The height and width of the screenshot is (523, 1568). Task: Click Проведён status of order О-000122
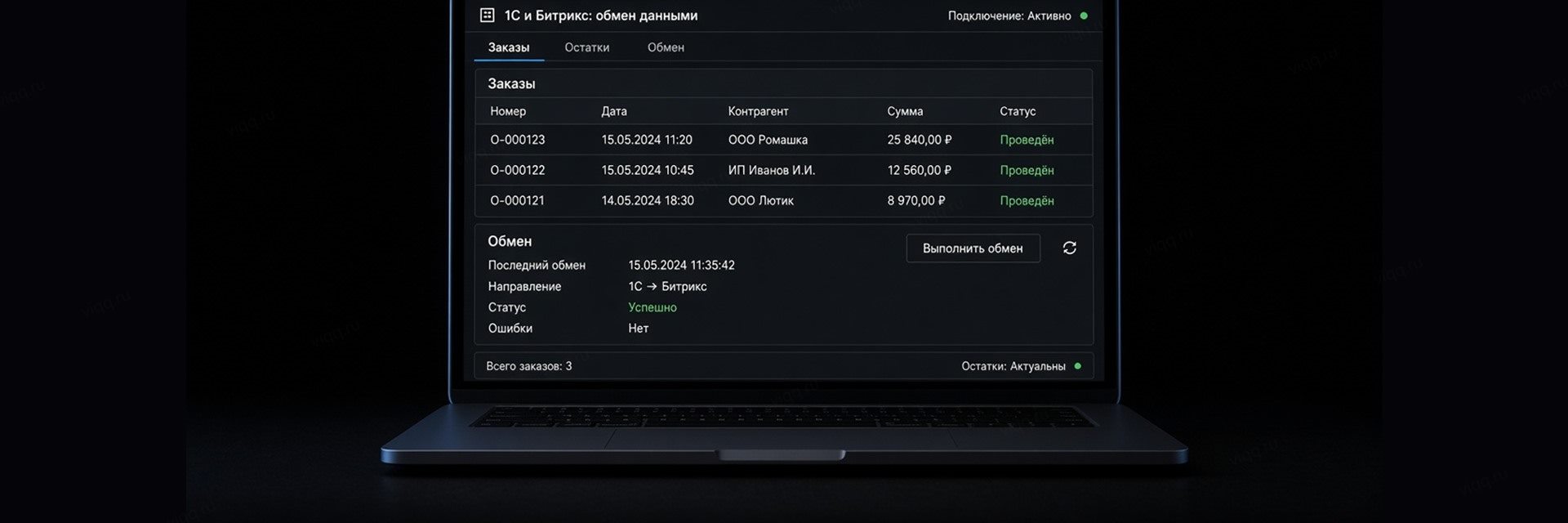pyautogui.click(x=1027, y=170)
